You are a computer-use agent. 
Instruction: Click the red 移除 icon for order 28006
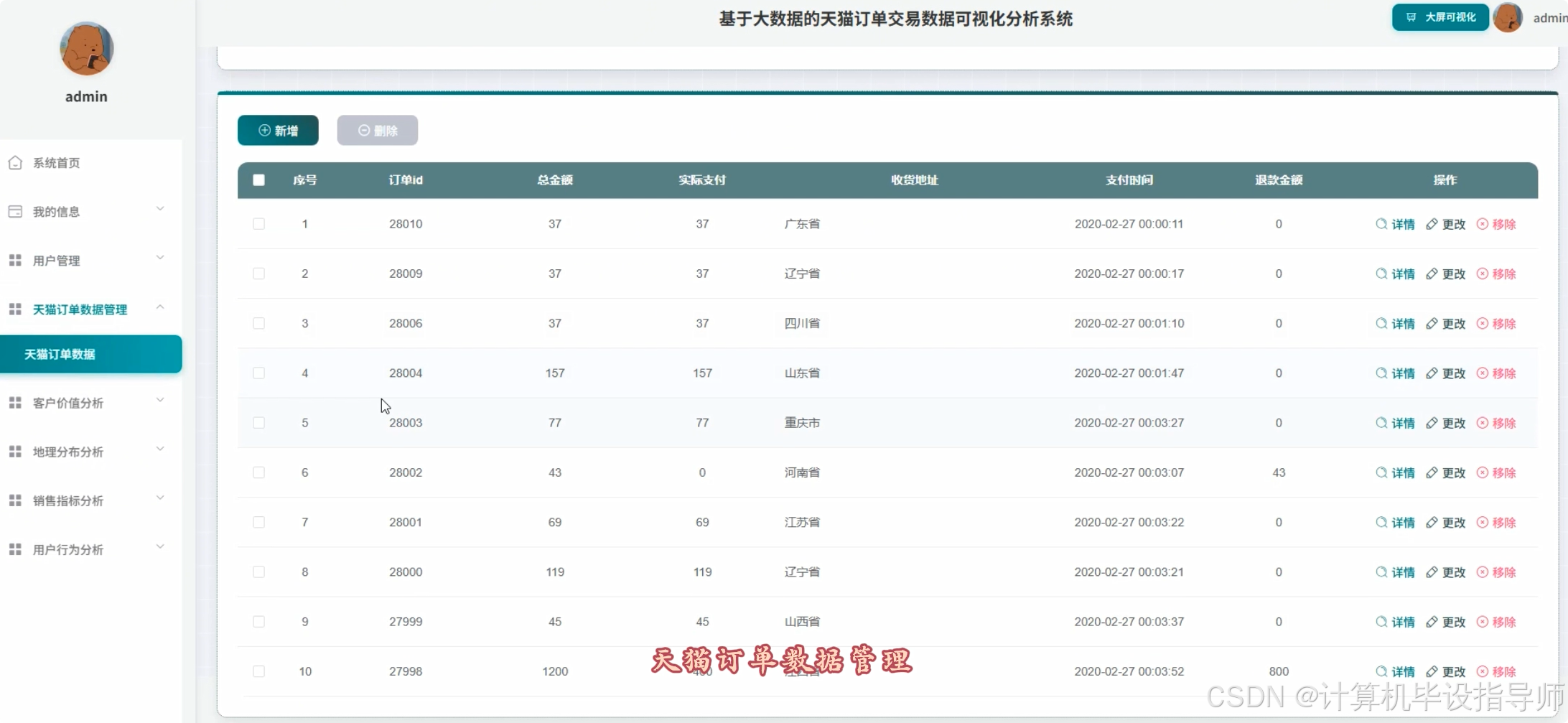[x=1482, y=324]
